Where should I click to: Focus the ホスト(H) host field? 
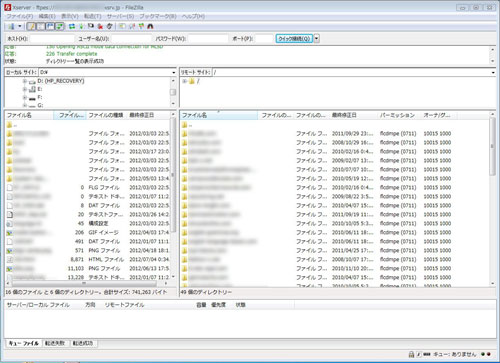point(52,39)
